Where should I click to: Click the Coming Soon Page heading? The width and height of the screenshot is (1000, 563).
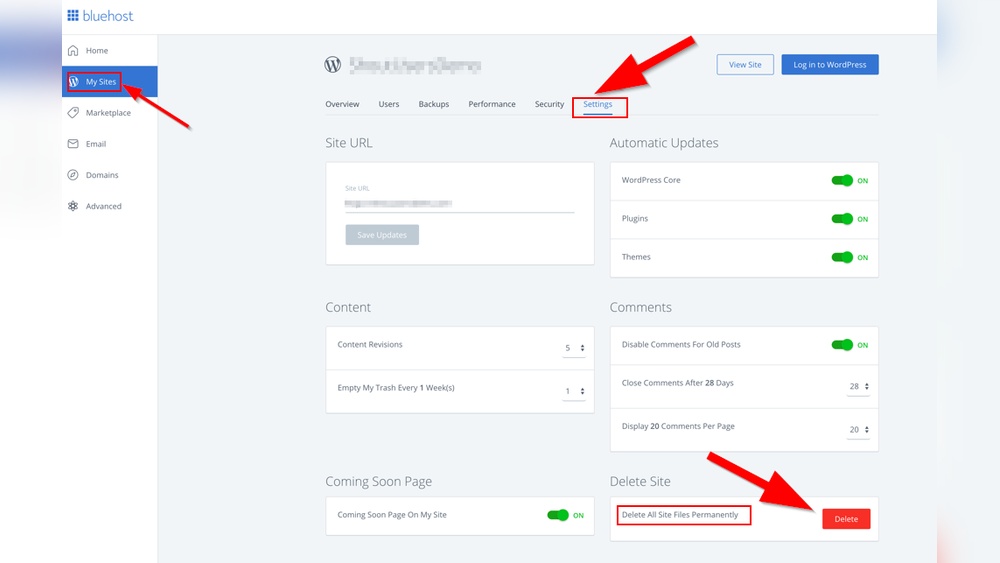point(378,481)
